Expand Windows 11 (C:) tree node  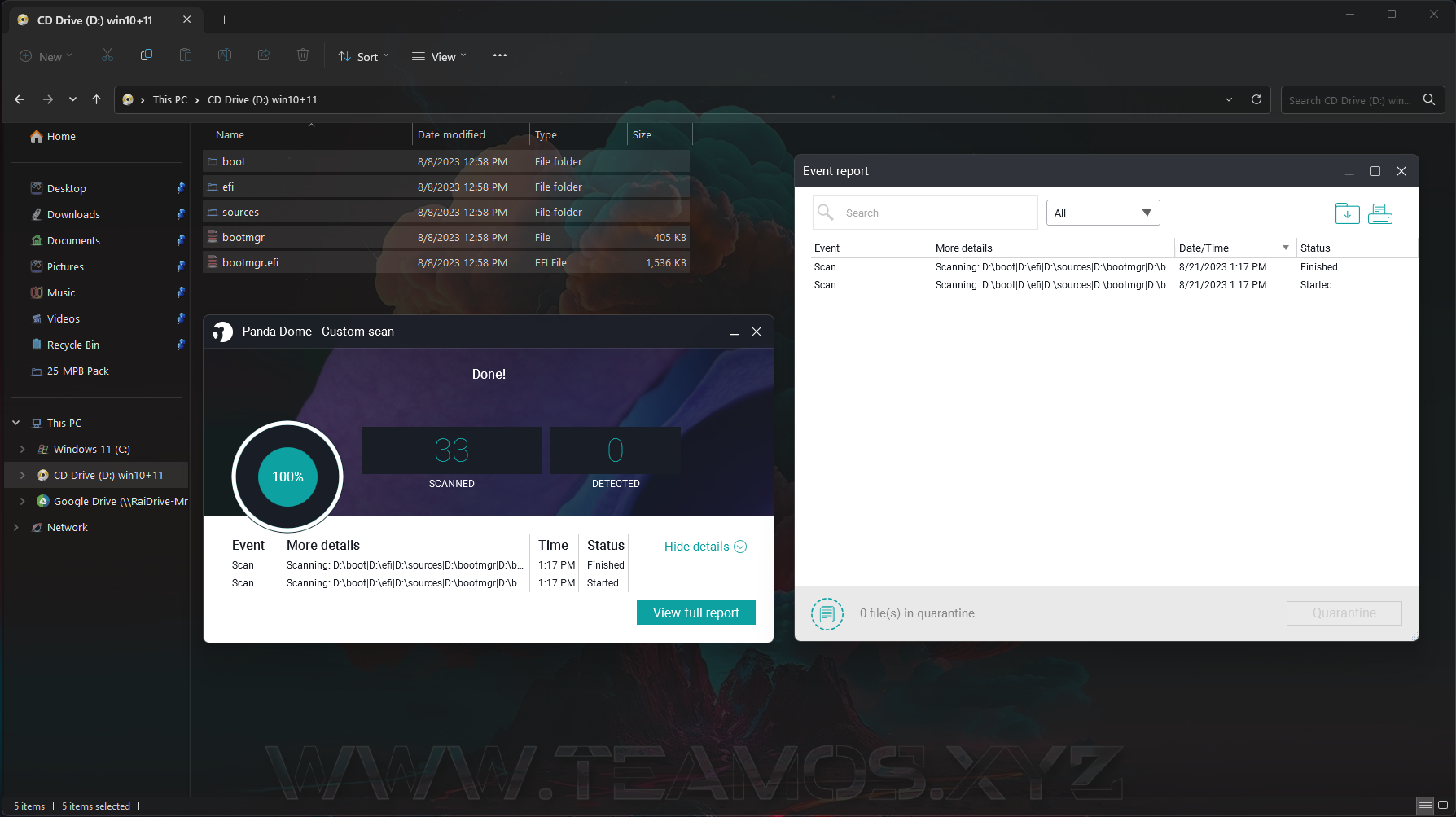point(22,449)
